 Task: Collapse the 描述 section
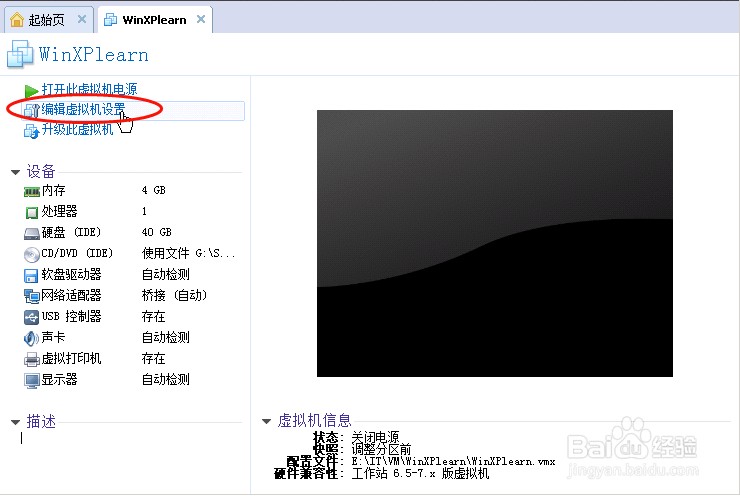coord(16,422)
